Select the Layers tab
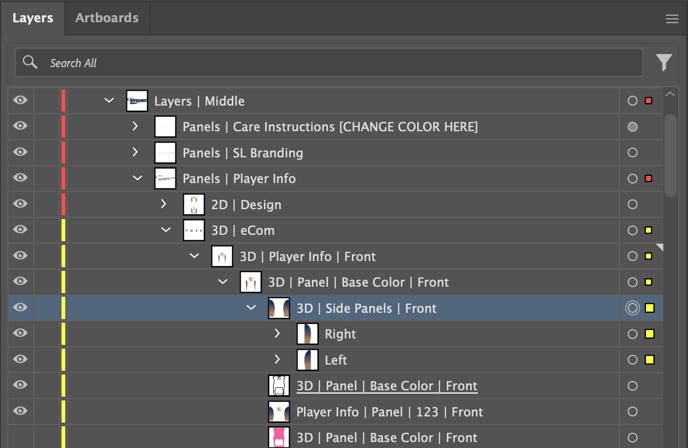 33,18
